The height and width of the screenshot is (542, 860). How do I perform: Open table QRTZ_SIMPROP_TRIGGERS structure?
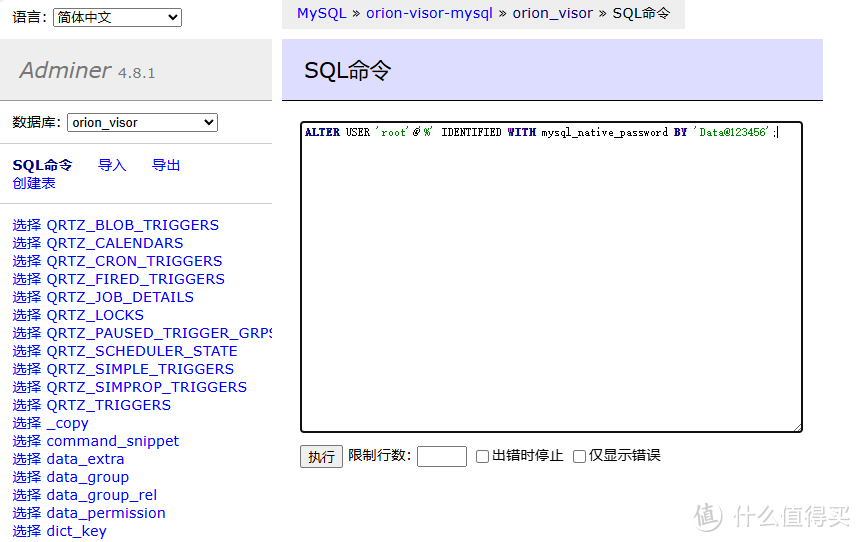[146, 388]
